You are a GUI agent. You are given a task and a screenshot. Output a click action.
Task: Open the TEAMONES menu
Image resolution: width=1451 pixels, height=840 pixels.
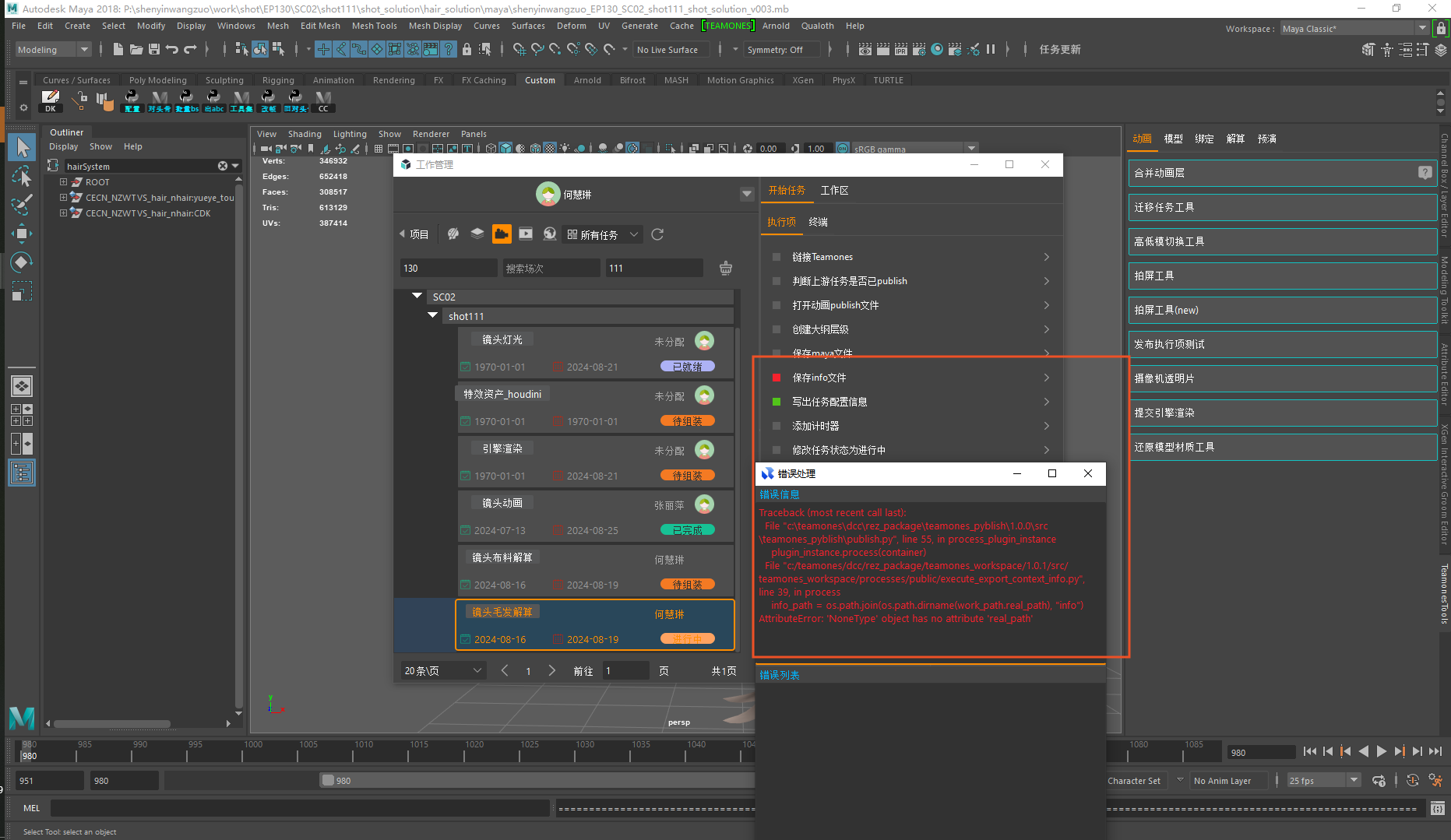click(x=727, y=26)
